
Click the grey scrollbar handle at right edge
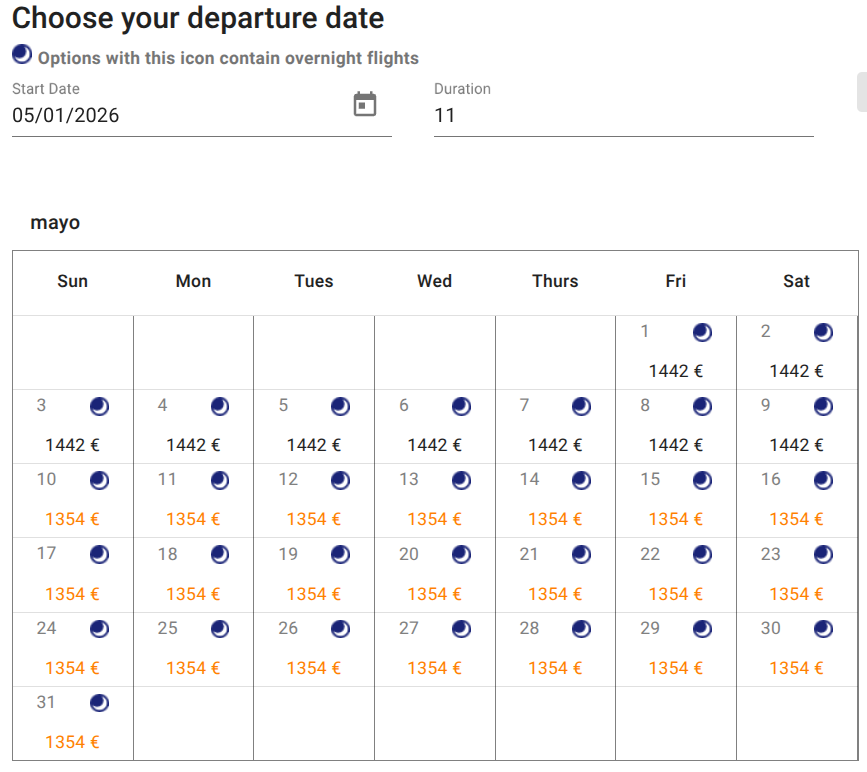(862, 92)
